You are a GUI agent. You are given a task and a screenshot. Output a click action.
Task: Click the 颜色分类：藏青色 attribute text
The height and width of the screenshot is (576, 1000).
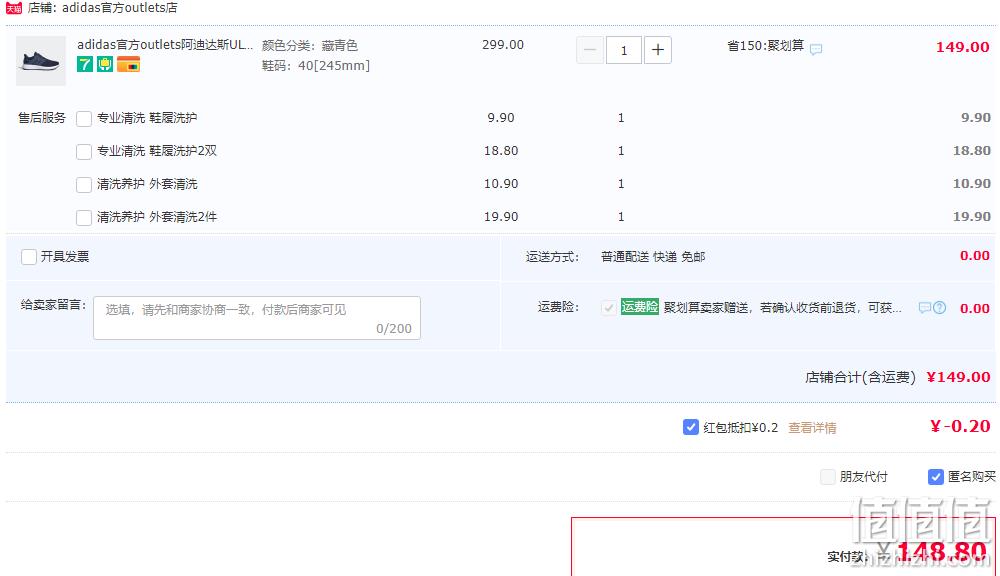(310, 45)
